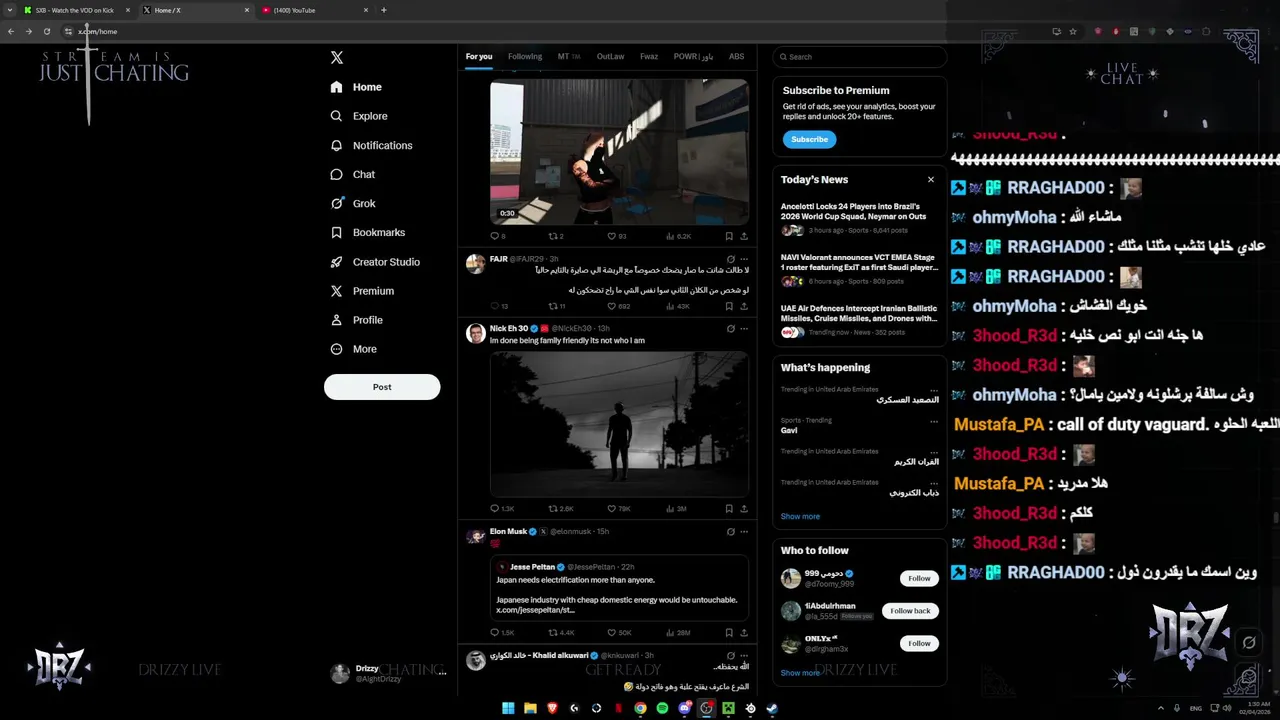The height and width of the screenshot is (720, 1280).
Task: Switch to the ABS tab
Action: [x=736, y=57]
